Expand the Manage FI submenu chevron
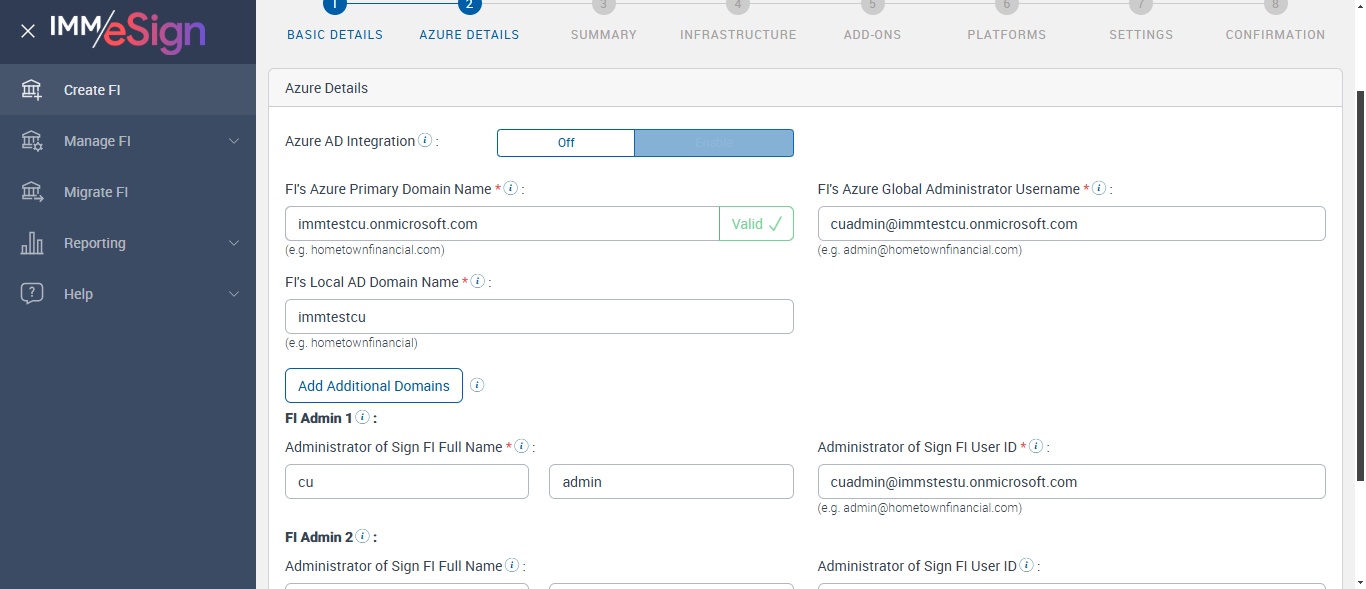1366x589 pixels. [234, 141]
